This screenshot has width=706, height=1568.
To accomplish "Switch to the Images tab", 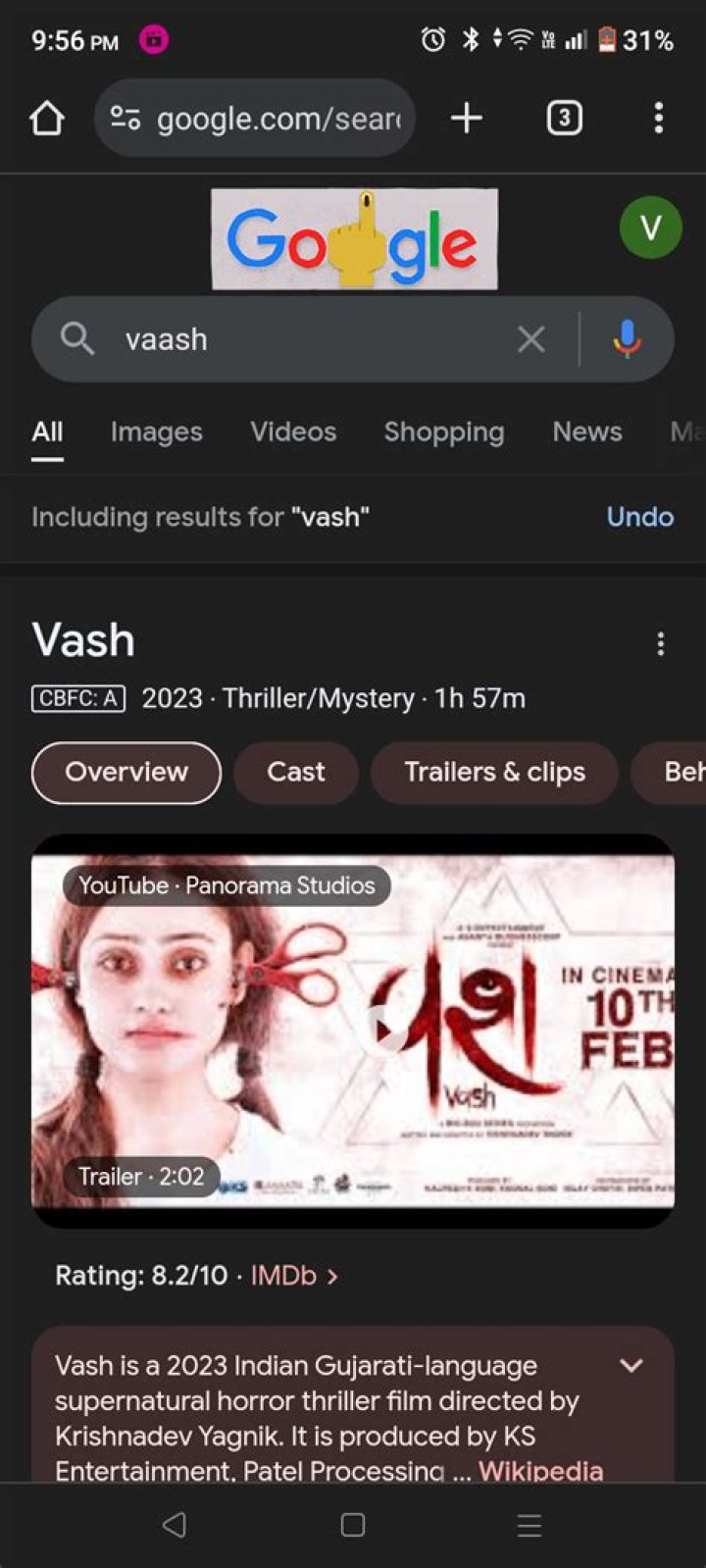I will pyautogui.click(x=156, y=431).
